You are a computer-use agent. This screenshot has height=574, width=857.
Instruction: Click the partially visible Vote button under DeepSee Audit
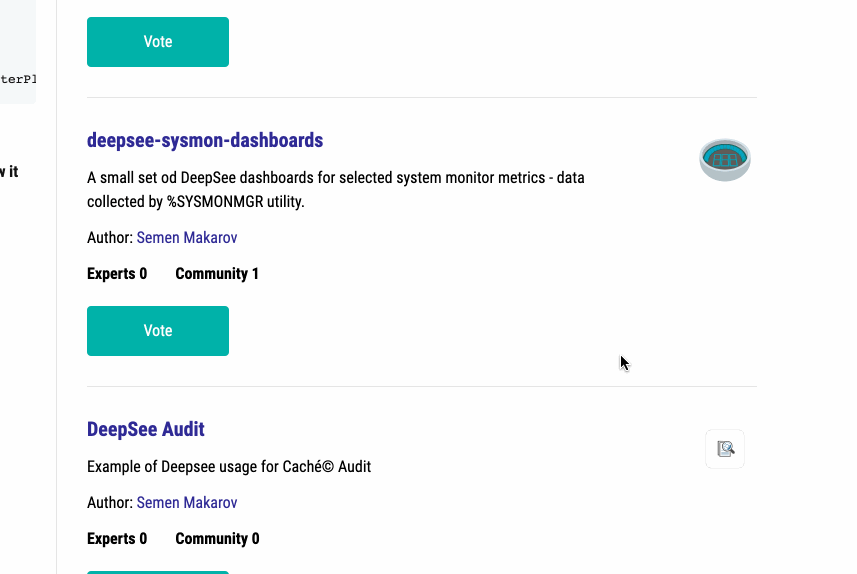pos(158,571)
